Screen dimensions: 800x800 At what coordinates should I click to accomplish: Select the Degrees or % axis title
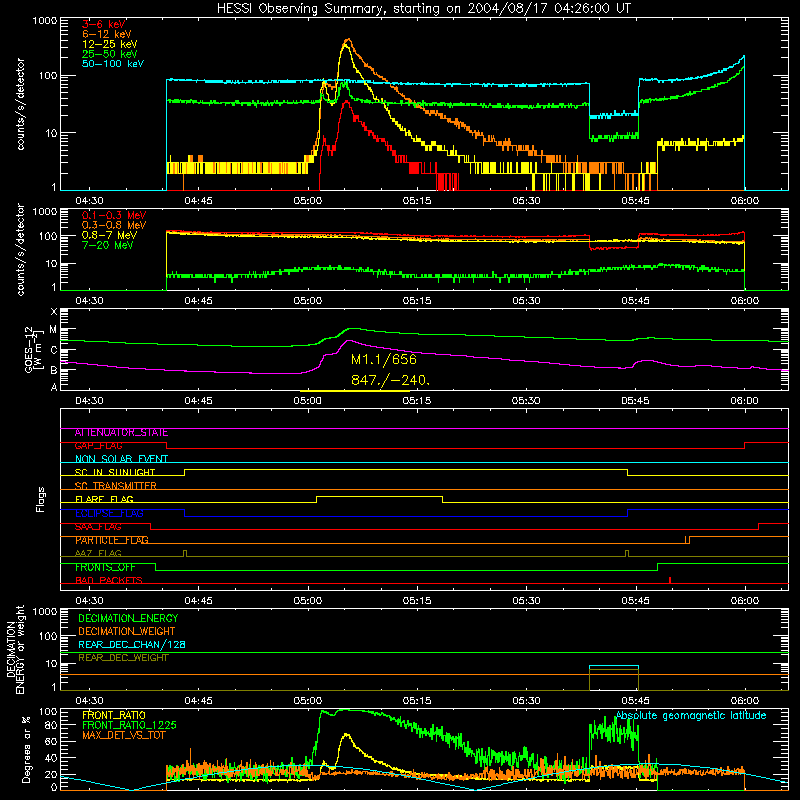tap(26, 749)
